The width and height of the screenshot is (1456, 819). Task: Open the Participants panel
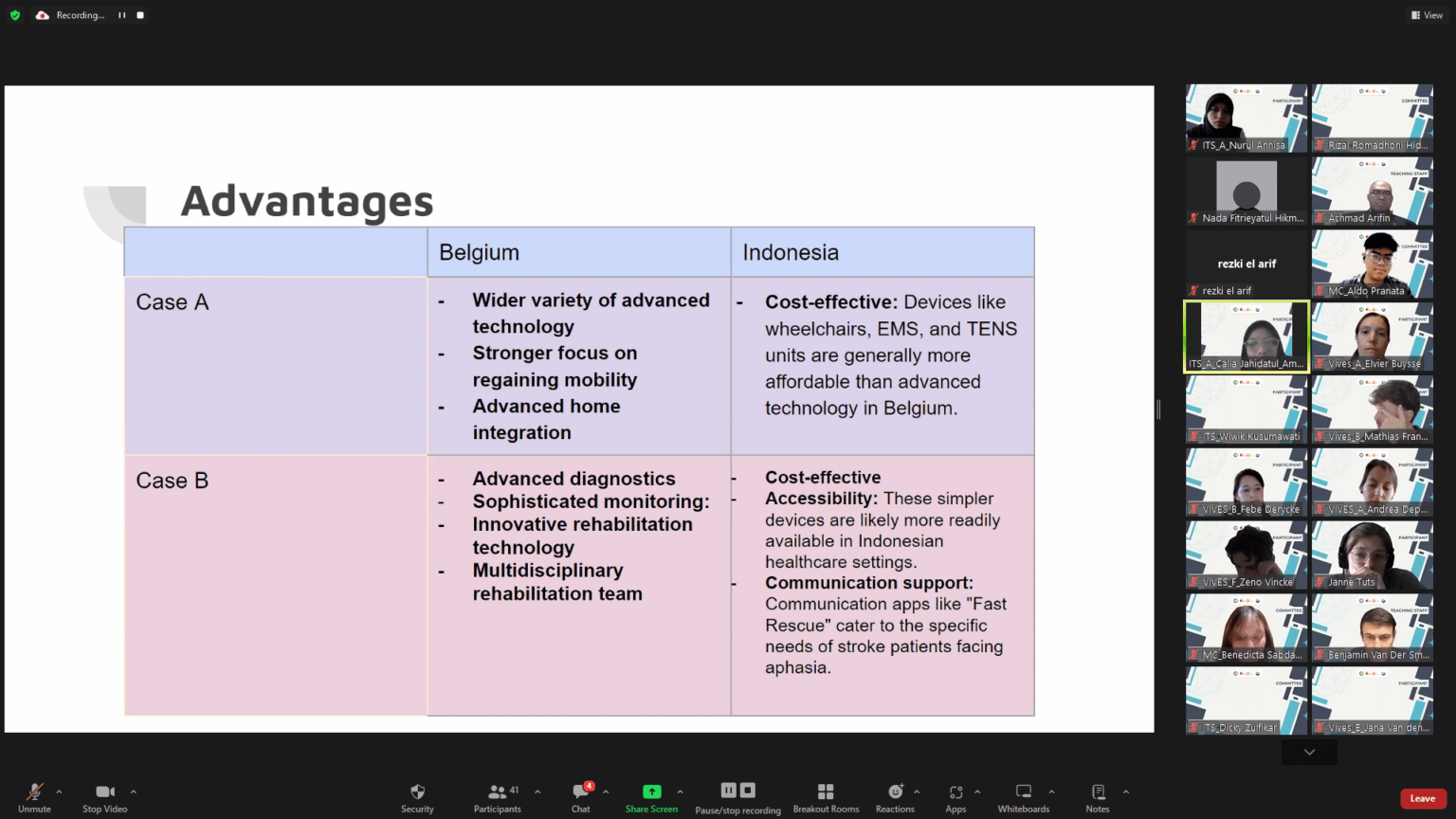tap(497, 792)
